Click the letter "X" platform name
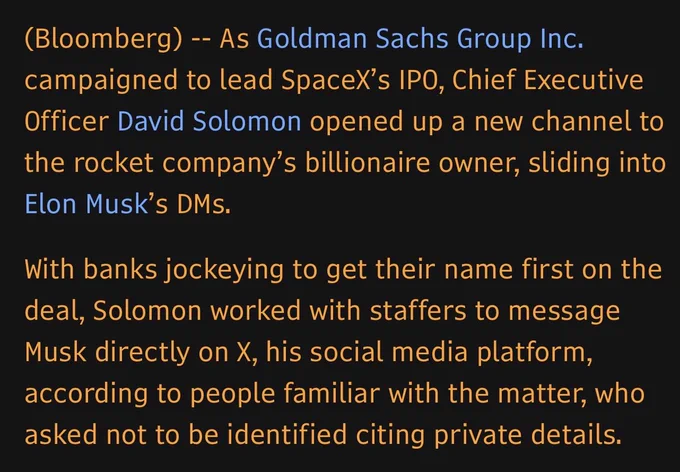 [x=243, y=352]
